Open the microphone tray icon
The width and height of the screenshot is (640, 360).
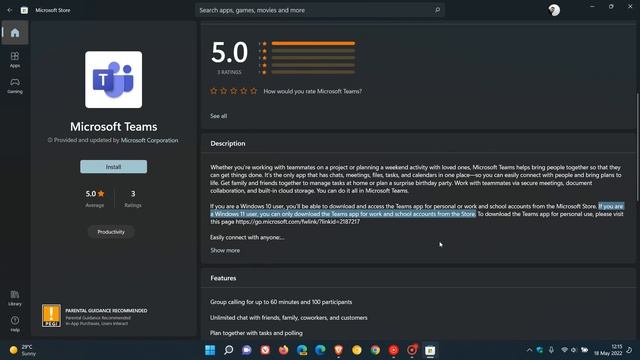(551, 350)
